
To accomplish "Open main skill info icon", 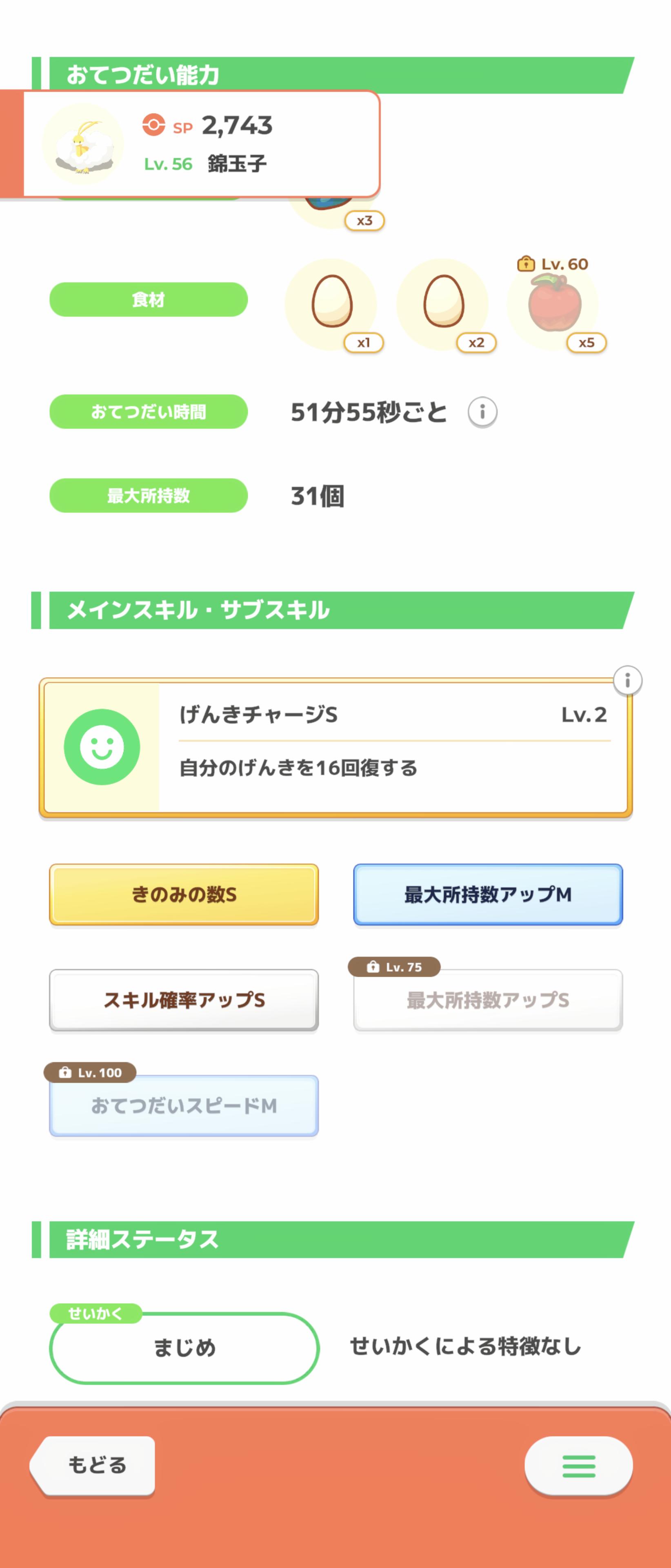I will (x=627, y=680).
